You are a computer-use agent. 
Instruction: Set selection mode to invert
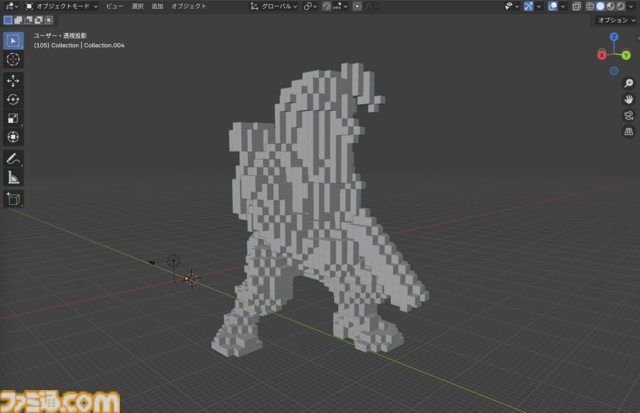(39, 20)
